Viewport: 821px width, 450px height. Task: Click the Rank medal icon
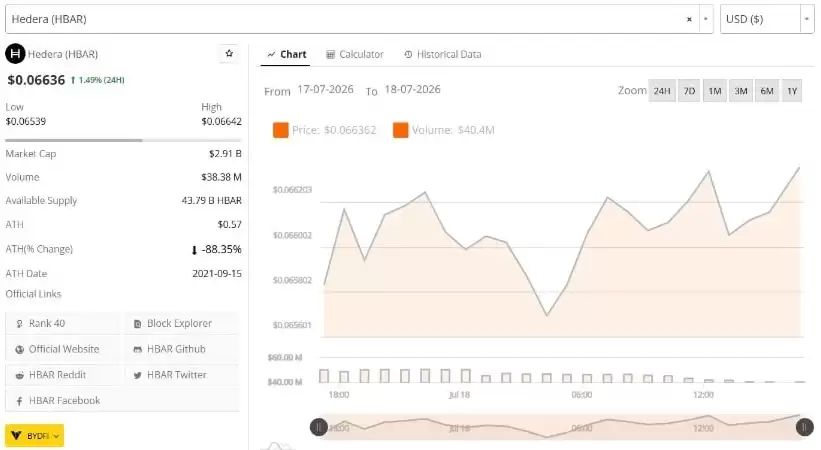(19, 324)
